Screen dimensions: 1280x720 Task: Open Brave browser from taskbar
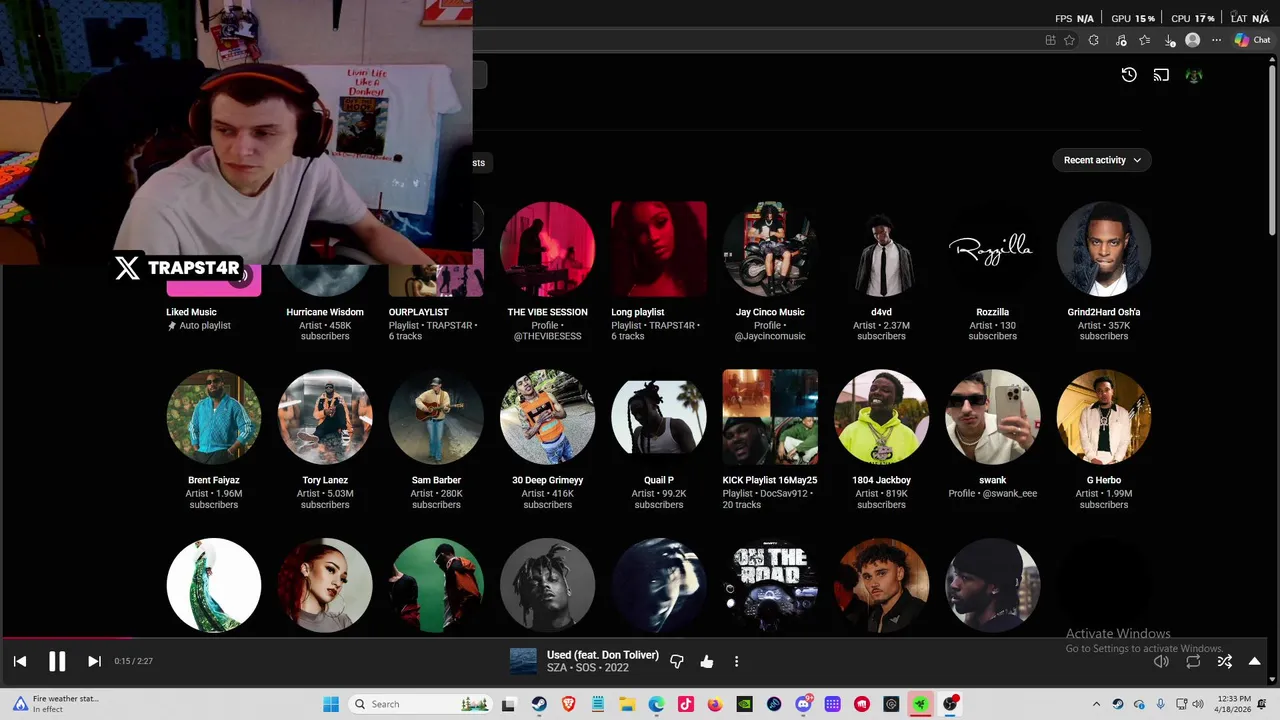pyautogui.click(x=568, y=704)
